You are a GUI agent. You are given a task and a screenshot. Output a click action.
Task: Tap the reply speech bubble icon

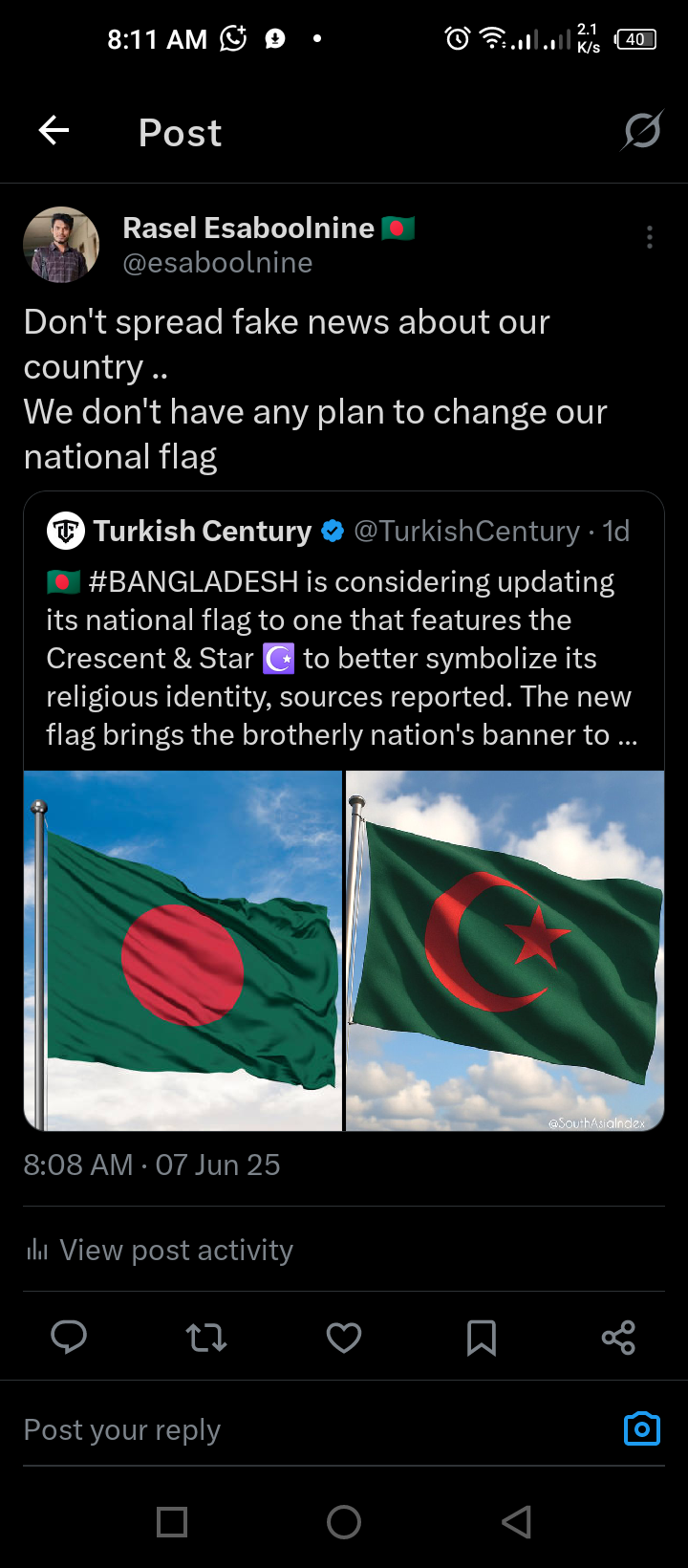click(x=69, y=1337)
